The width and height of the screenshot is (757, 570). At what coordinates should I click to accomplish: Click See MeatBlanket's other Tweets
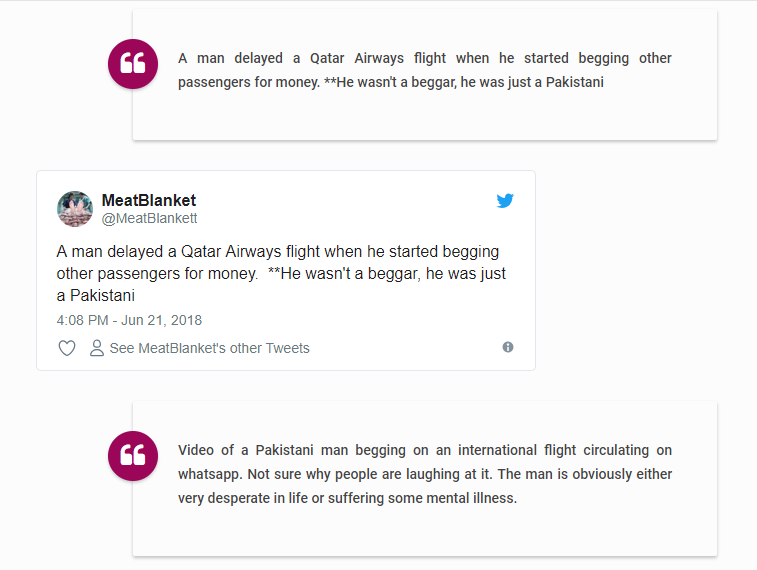210,348
